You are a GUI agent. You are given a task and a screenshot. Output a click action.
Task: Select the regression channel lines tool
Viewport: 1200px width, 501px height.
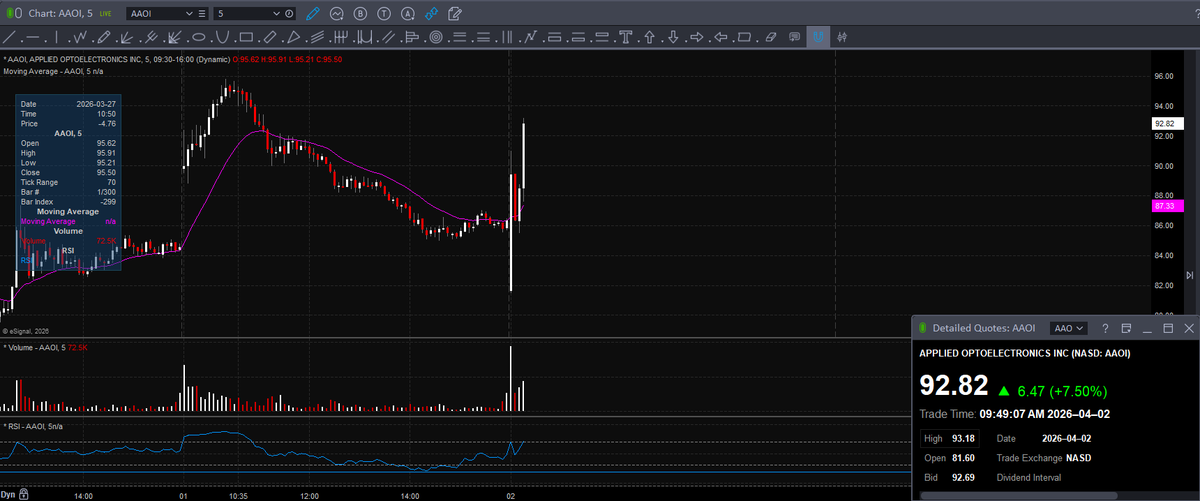[x=317, y=38]
